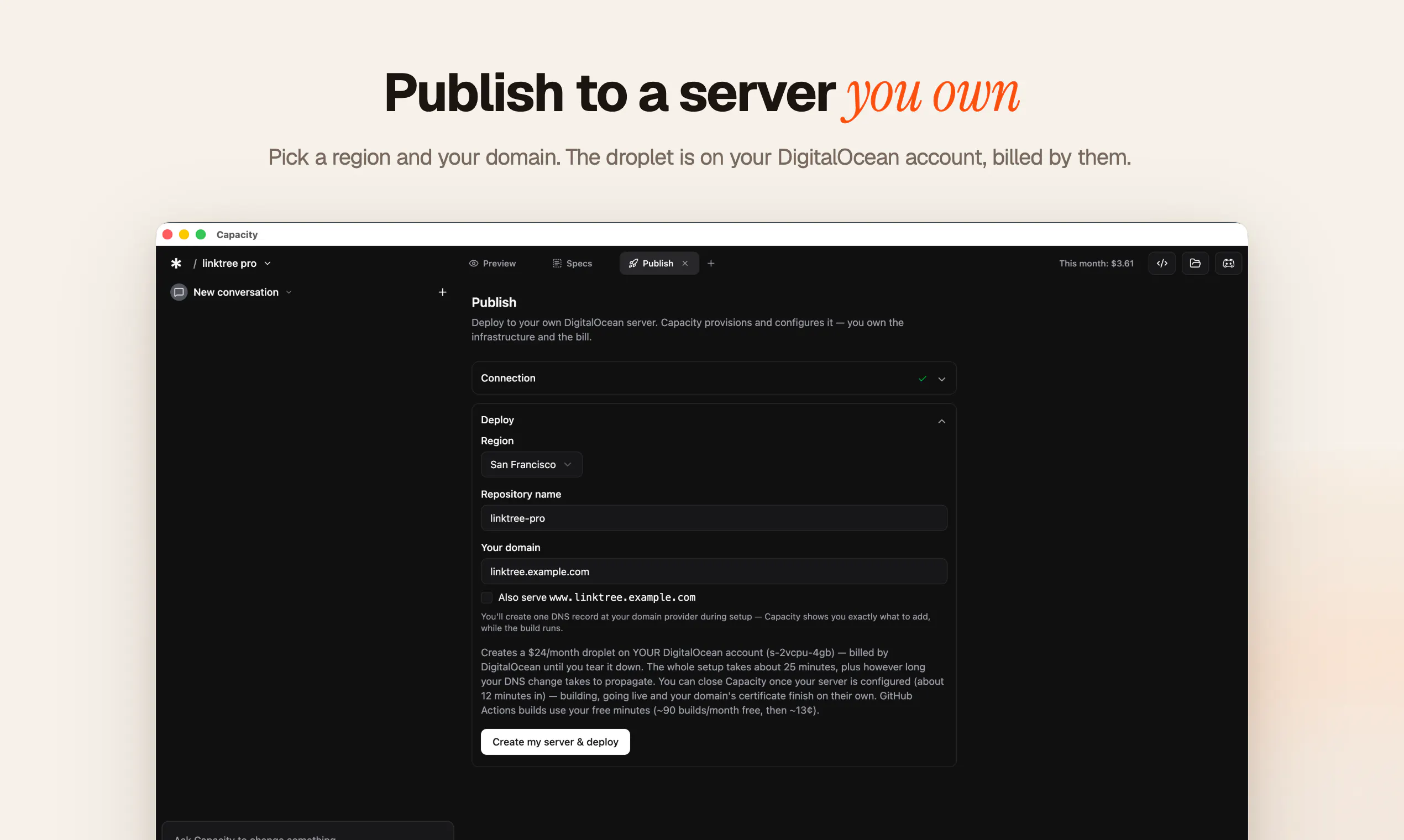Open the New conversation dropdown
Viewport: 1404px width, 840px height.
(x=242, y=292)
